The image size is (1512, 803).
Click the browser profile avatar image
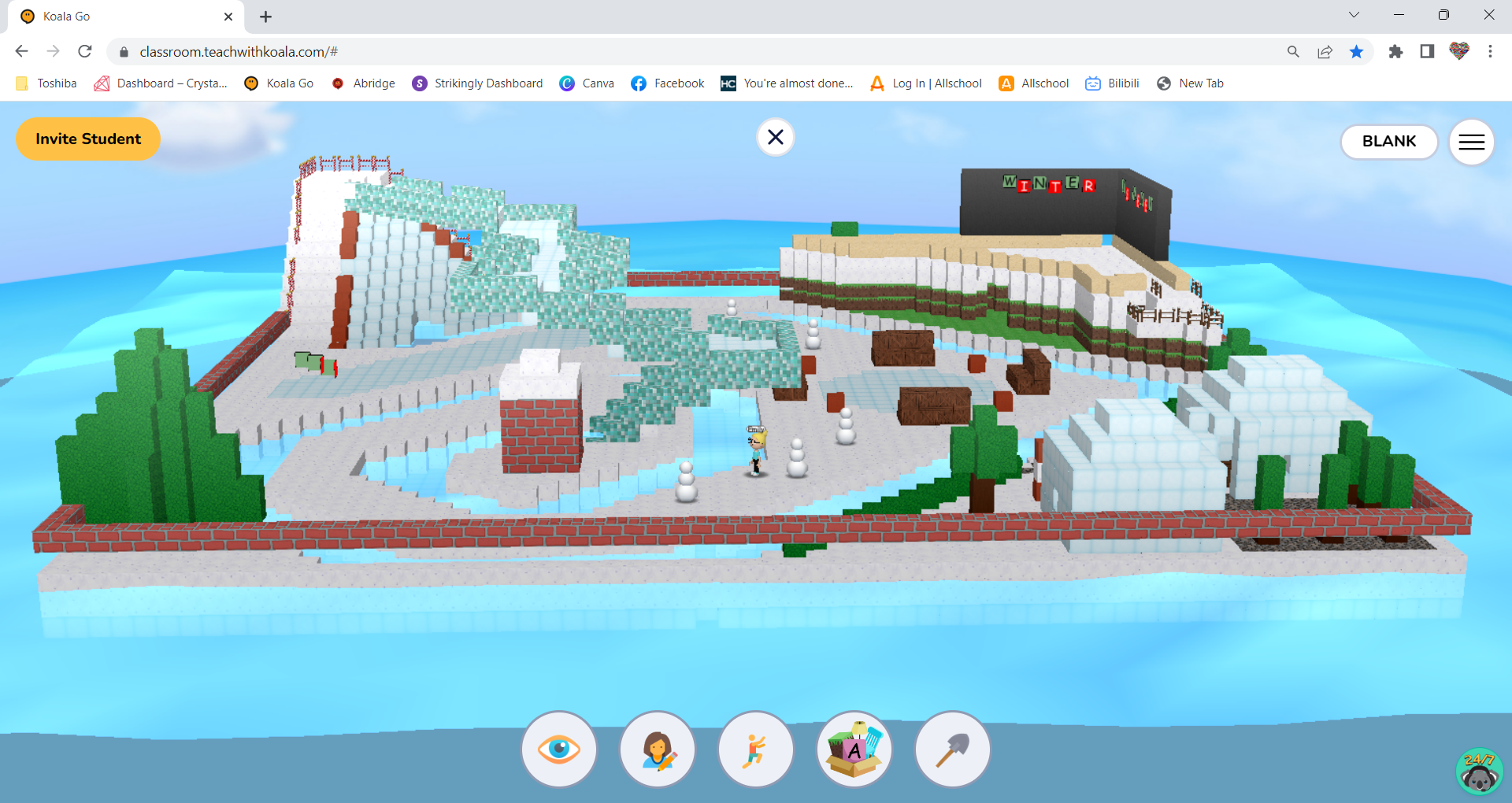click(x=1458, y=51)
